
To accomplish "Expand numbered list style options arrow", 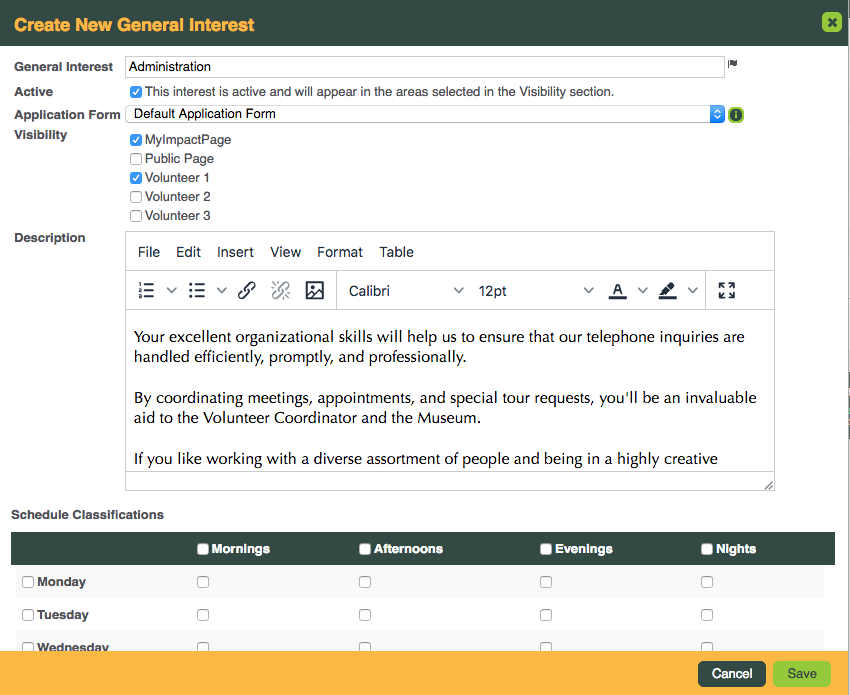I will [x=171, y=291].
